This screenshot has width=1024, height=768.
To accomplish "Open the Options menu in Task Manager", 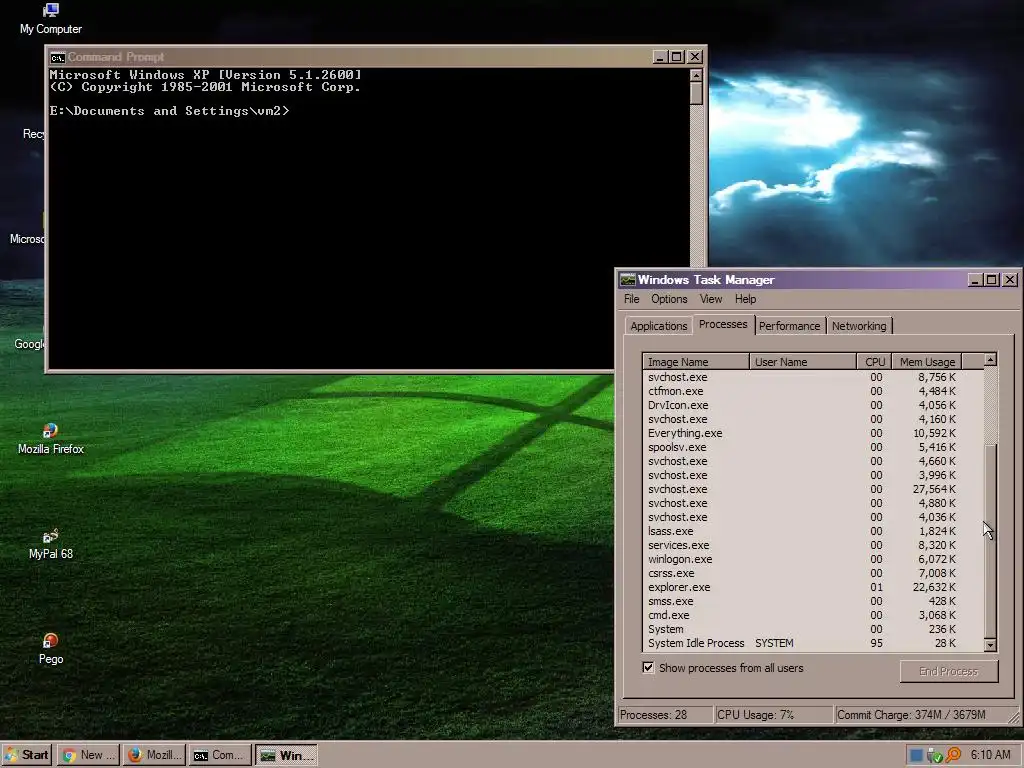I will pyautogui.click(x=669, y=299).
